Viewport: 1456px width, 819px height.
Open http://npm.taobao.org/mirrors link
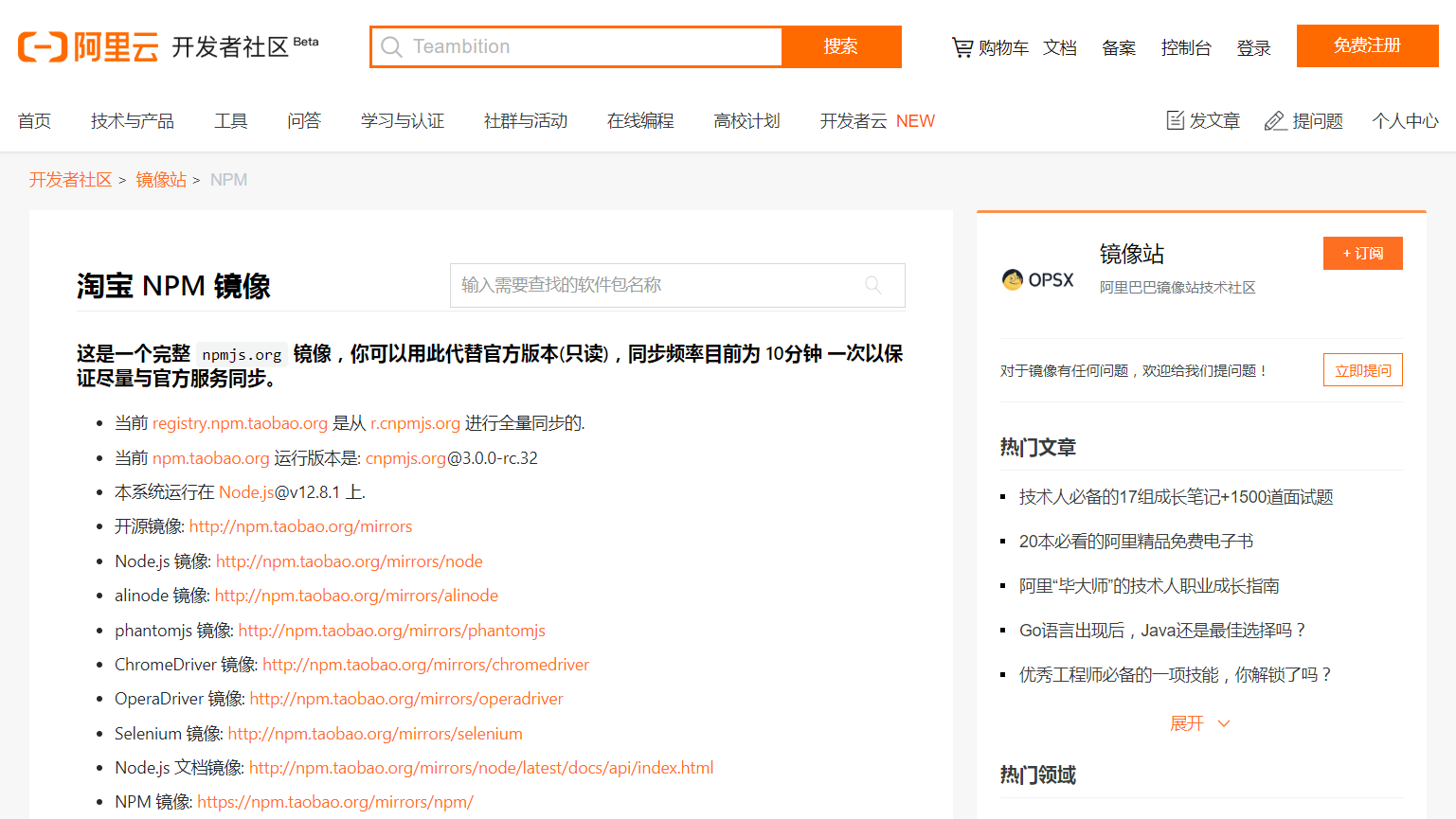300,526
